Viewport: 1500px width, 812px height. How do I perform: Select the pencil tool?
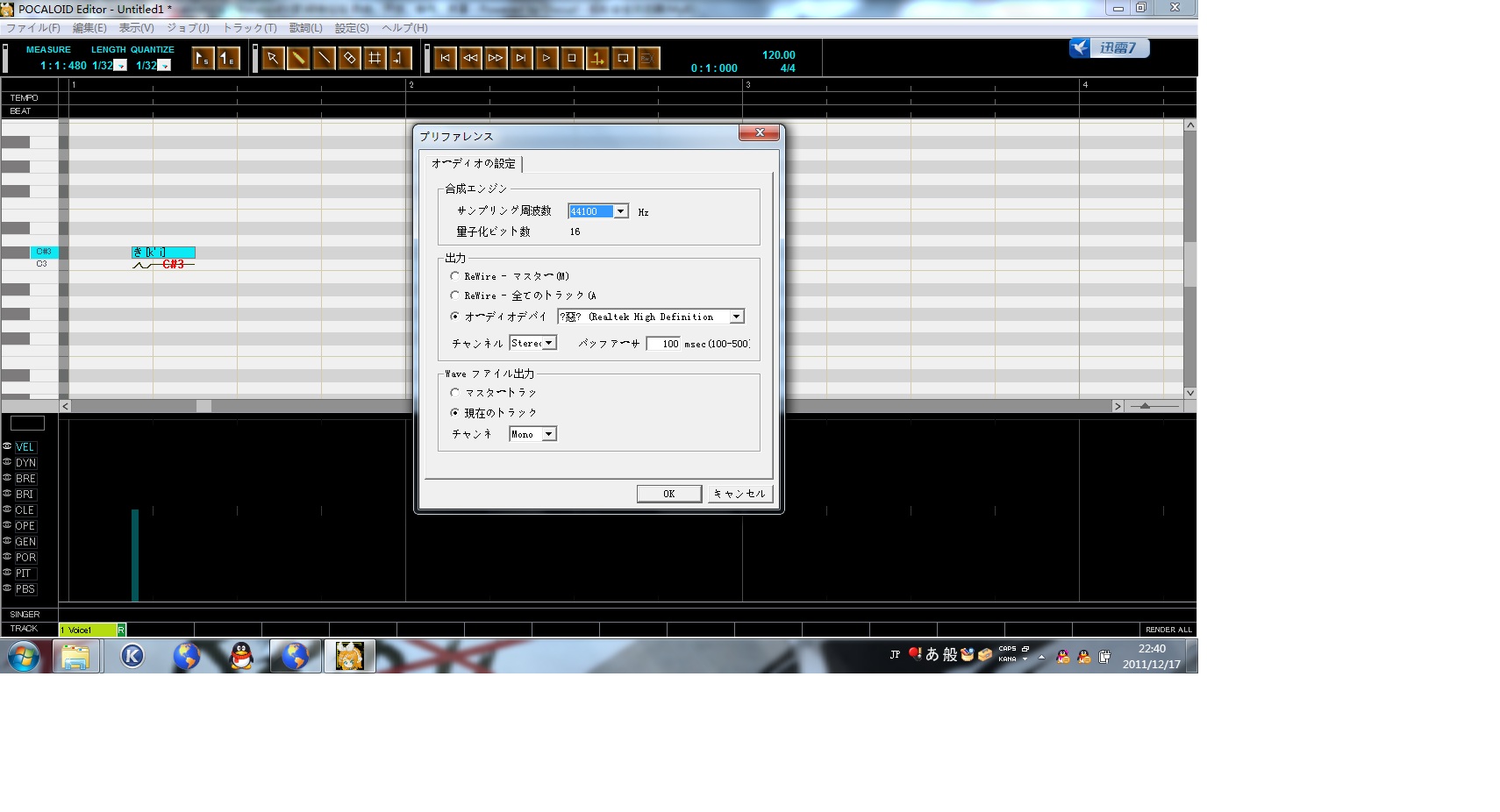298,58
